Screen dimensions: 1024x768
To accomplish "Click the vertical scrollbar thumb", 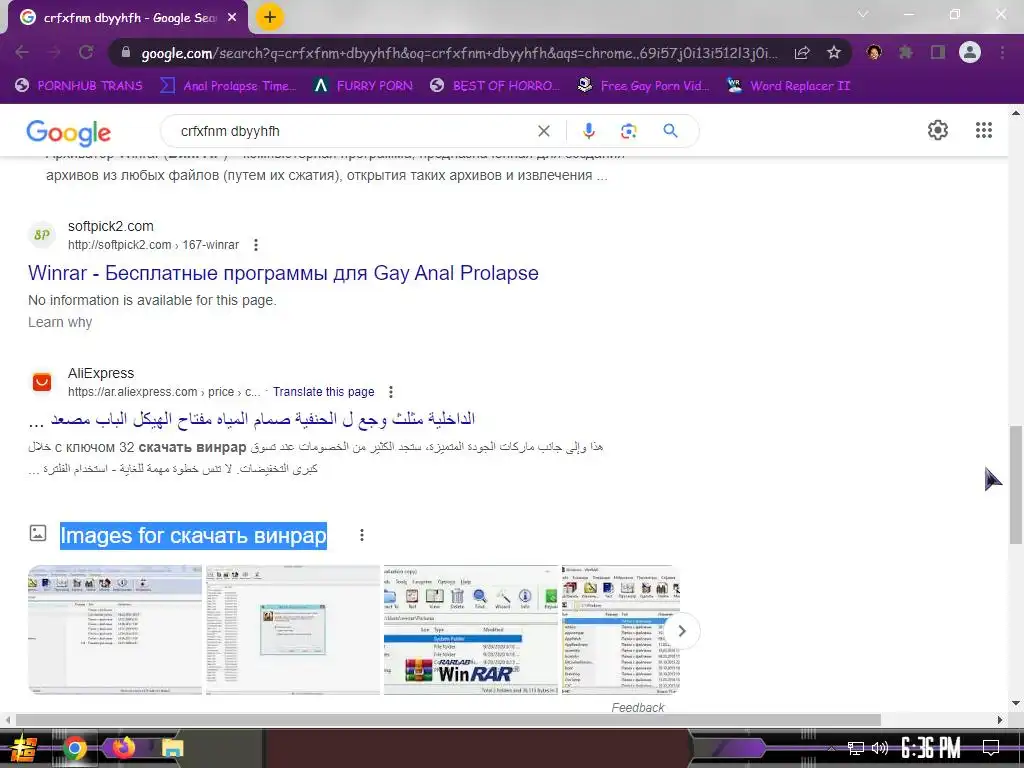I will (1016, 484).
